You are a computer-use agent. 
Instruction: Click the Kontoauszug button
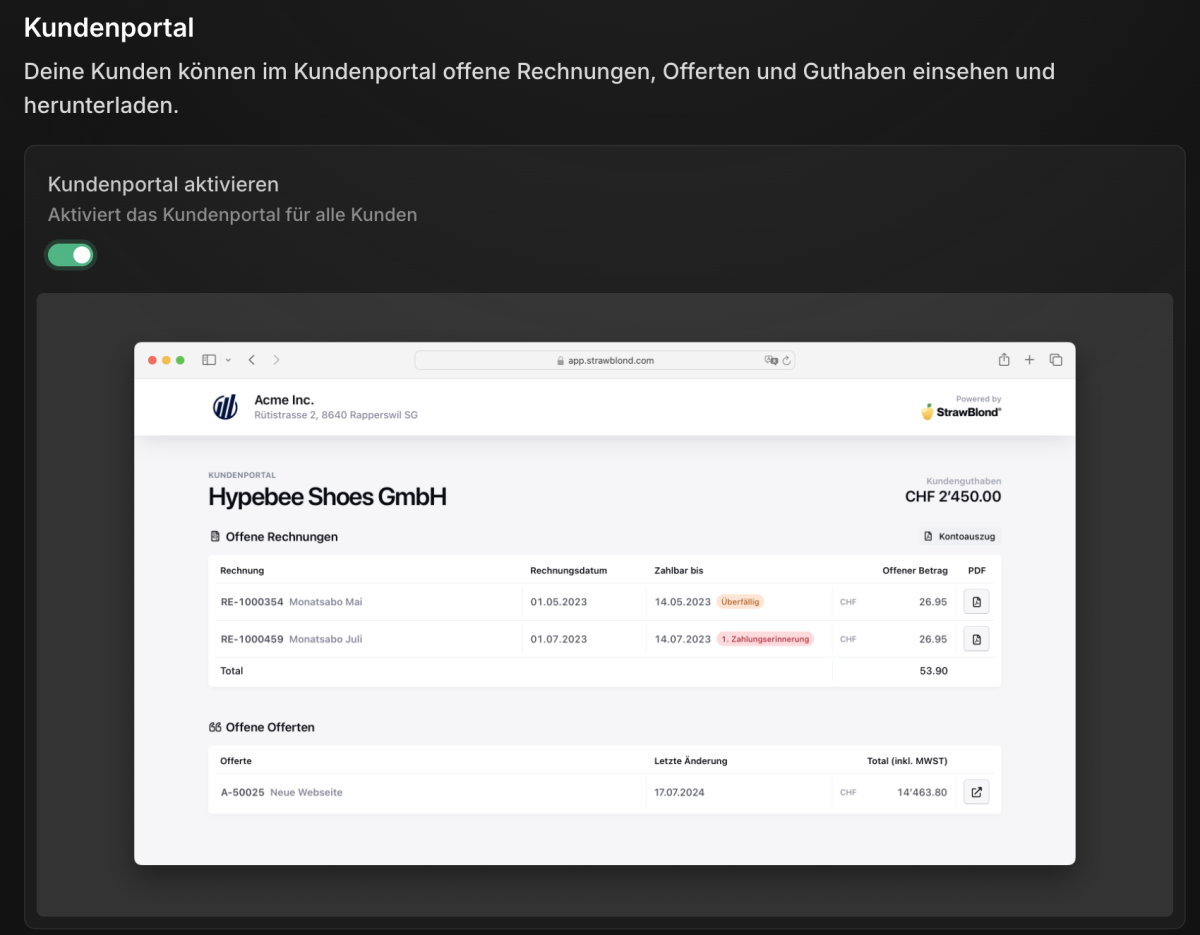coord(960,537)
